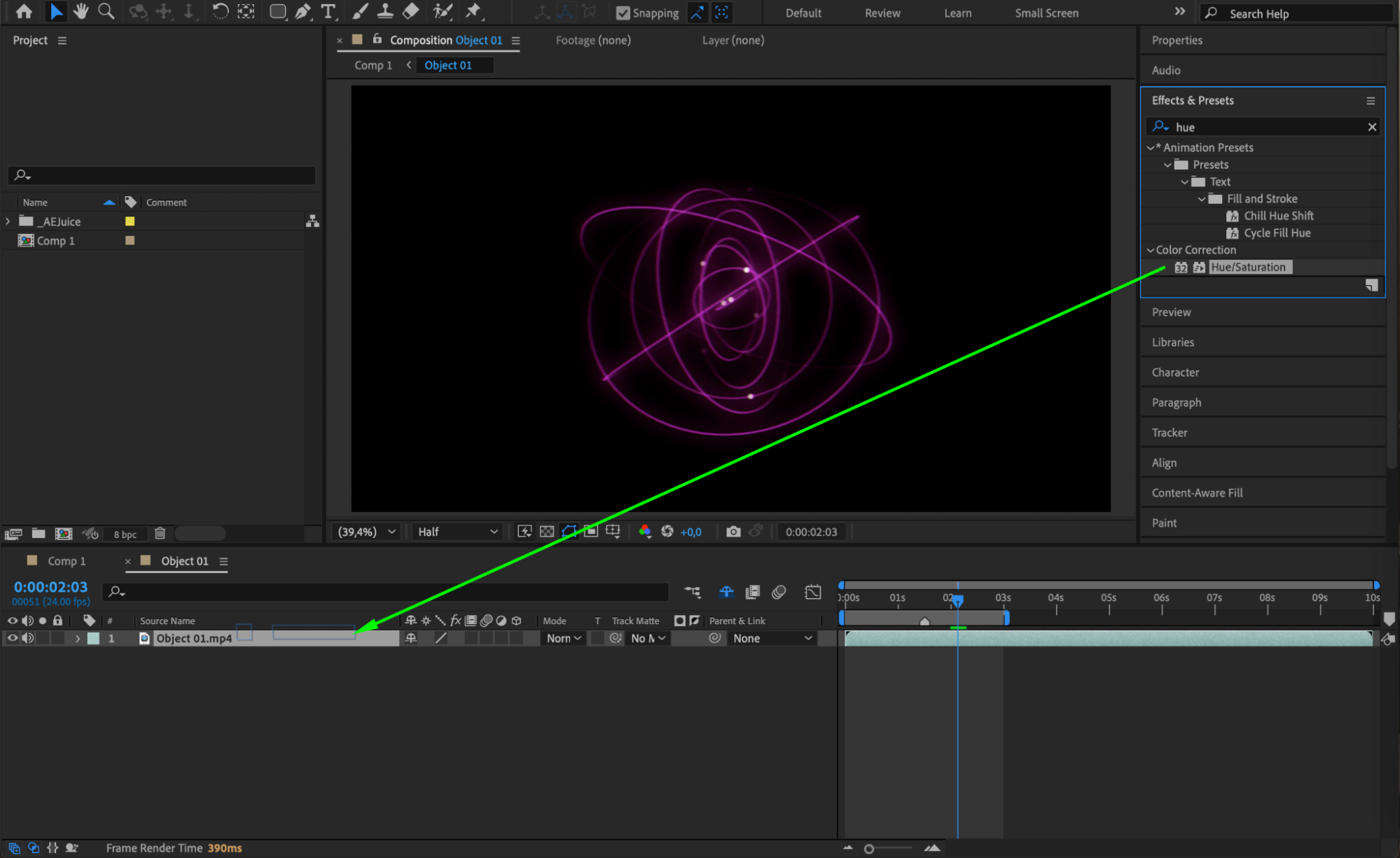Click the Home icon
Screen dimensions: 1400x858
(x=24, y=11)
